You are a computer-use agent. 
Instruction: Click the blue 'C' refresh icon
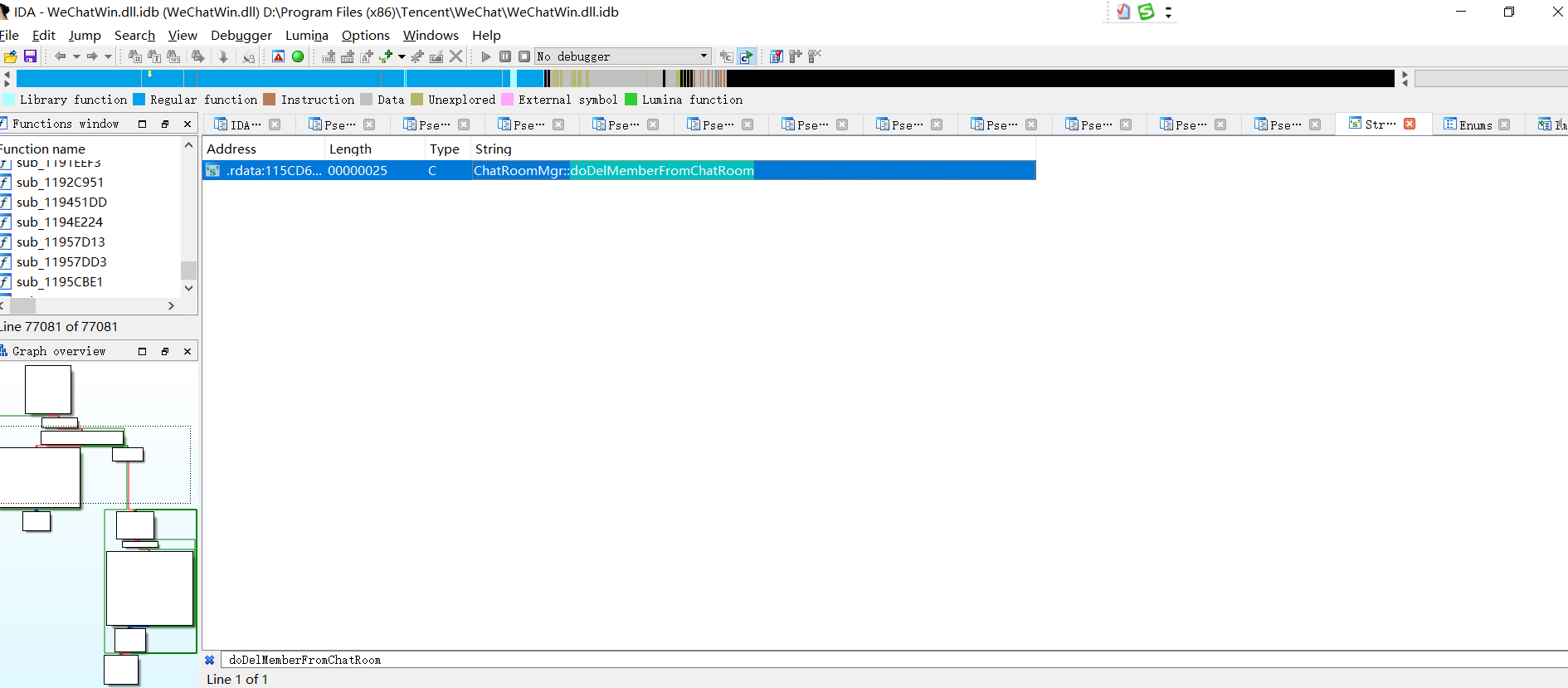(x=747, y=56)
